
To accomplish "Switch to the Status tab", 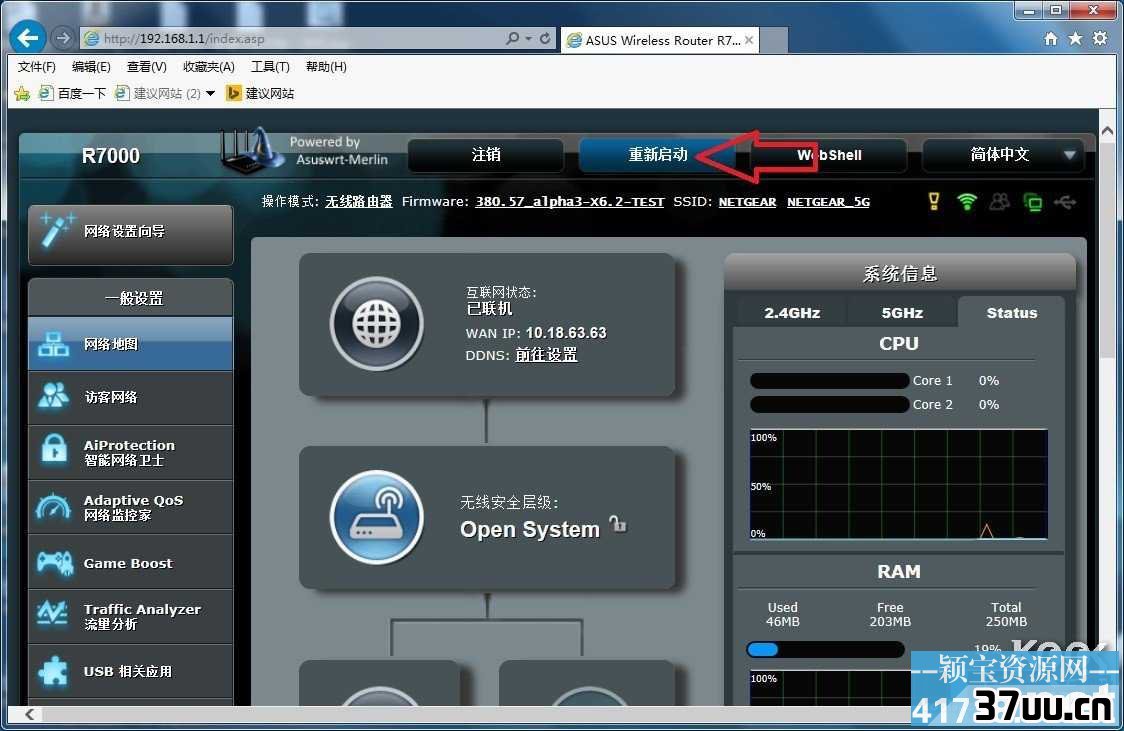I will [1011, 312].
